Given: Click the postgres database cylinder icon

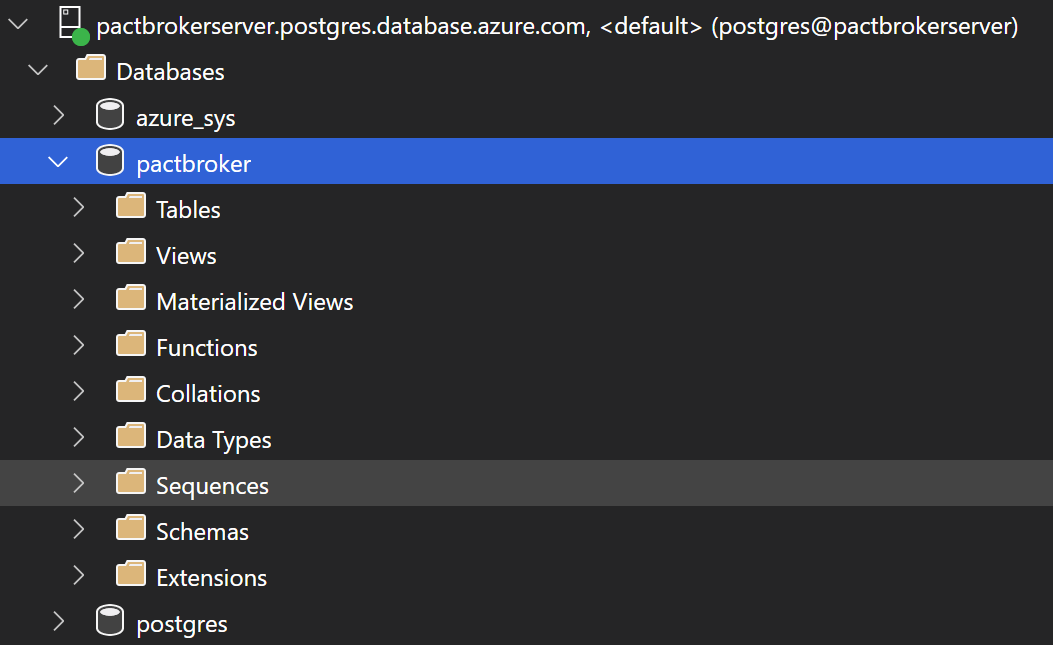Looking at the screenshot, I should [109, 620].
